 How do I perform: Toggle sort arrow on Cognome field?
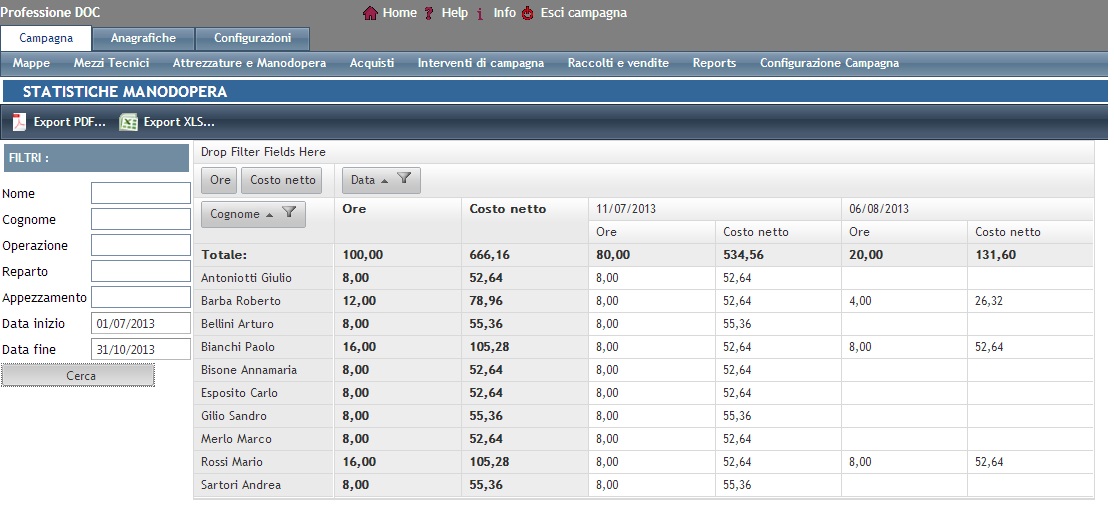point(269,214)
